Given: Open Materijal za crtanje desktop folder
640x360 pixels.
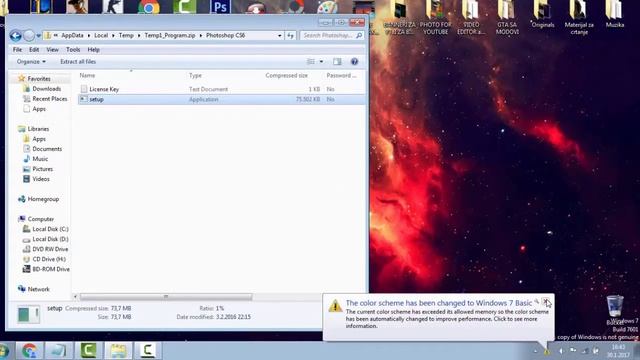Looking at the screenshot, I should point(579,18).
